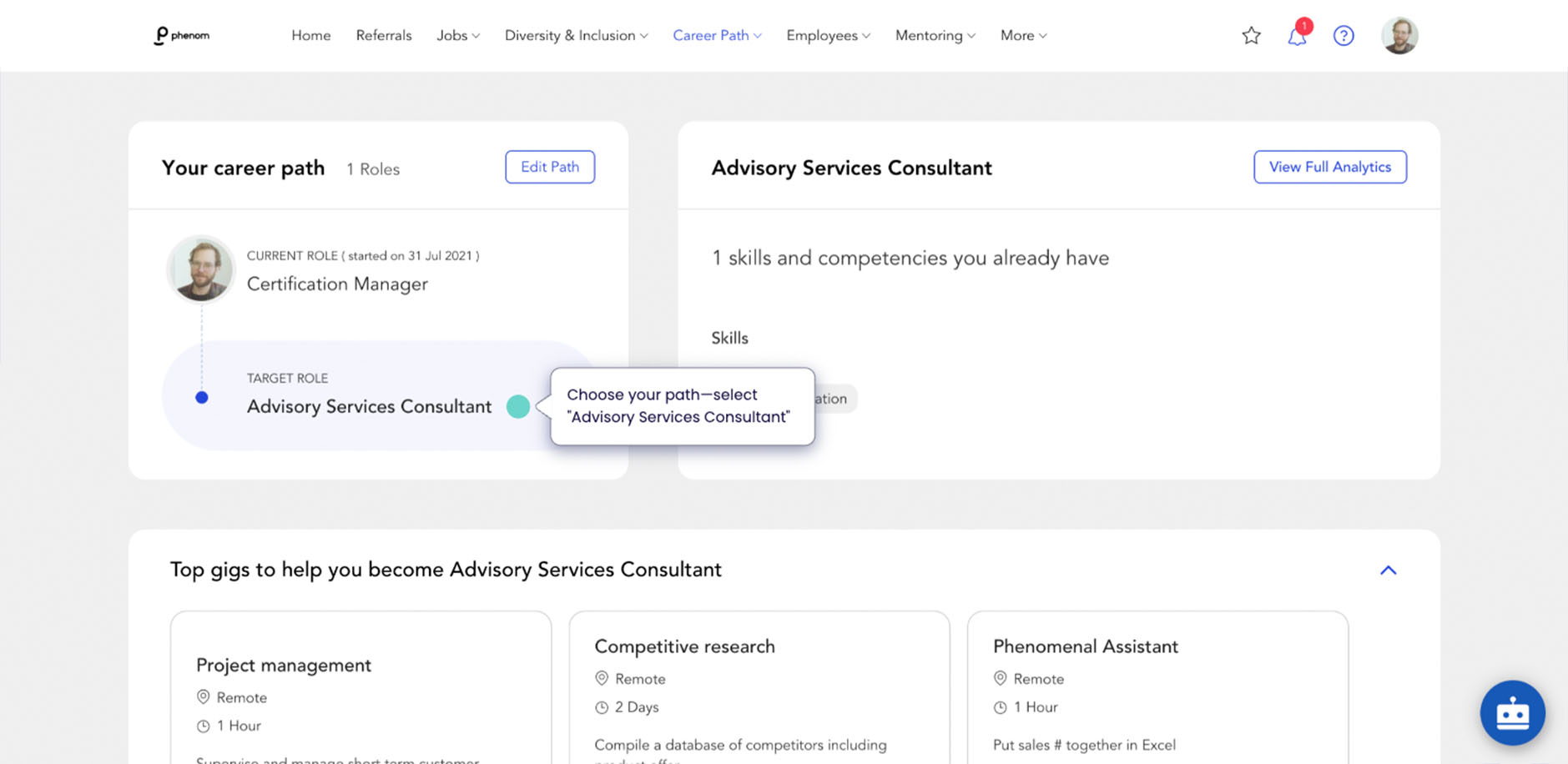Viewport: 1568px width, 764px height.
Task: Click the blue target role timeline dot
Action: click(201, 397)
